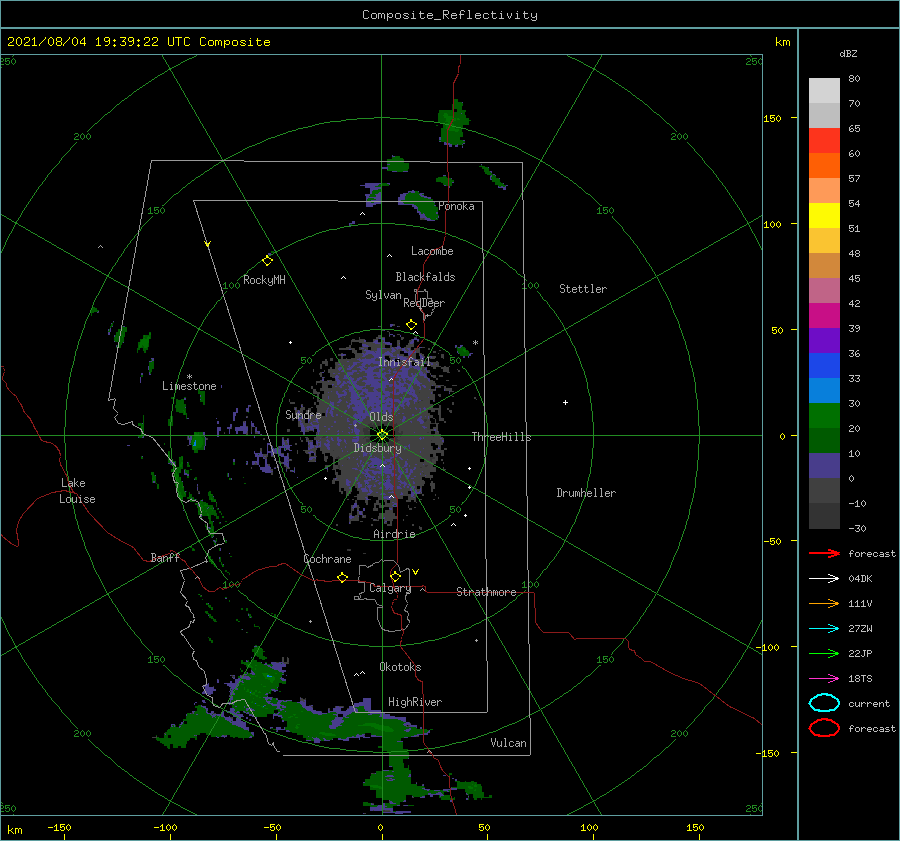
Task: Click the Ponoka town label
Action: click(x=456, y=206)
